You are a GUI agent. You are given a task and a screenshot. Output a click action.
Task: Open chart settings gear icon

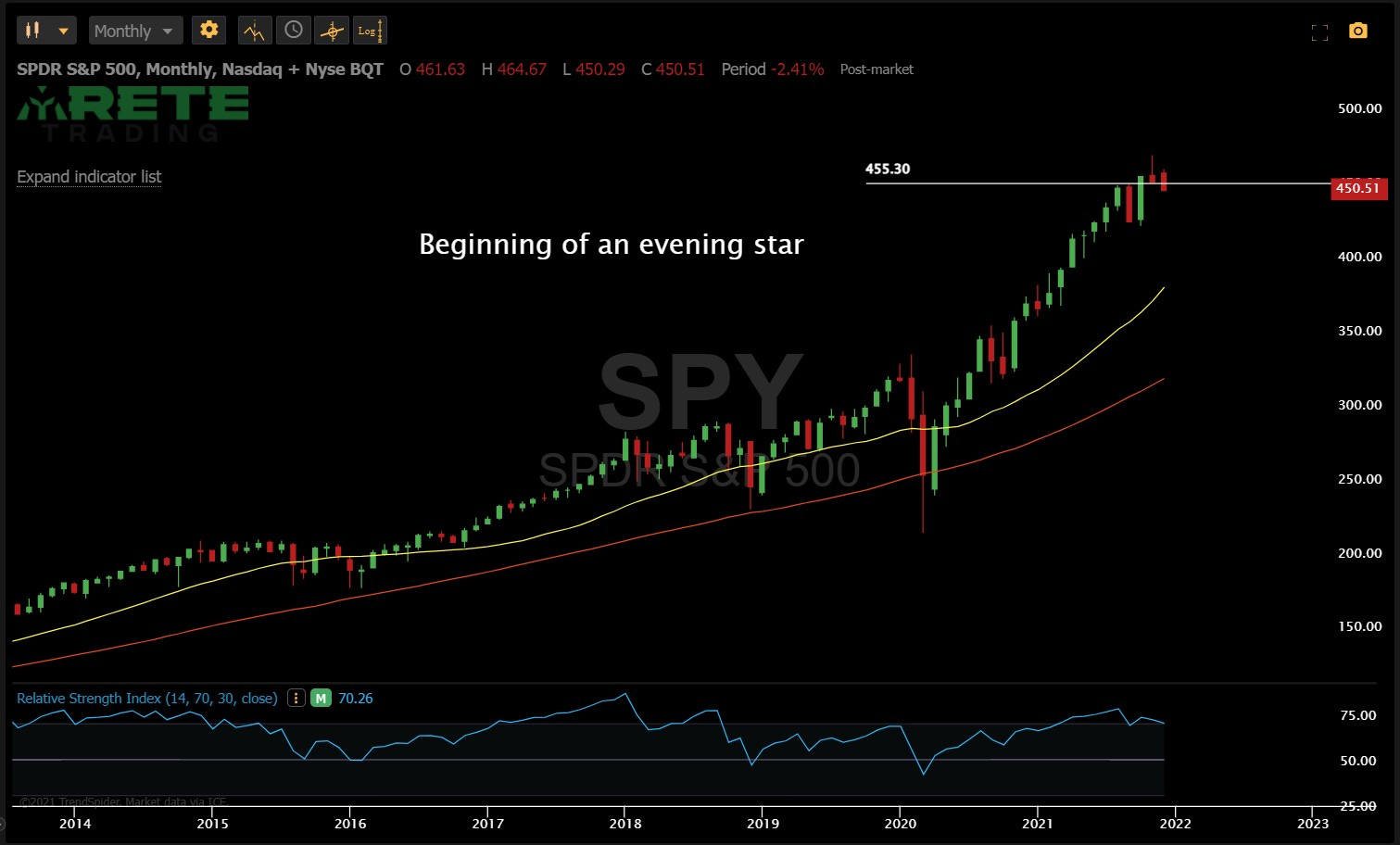tap(209, 31)
